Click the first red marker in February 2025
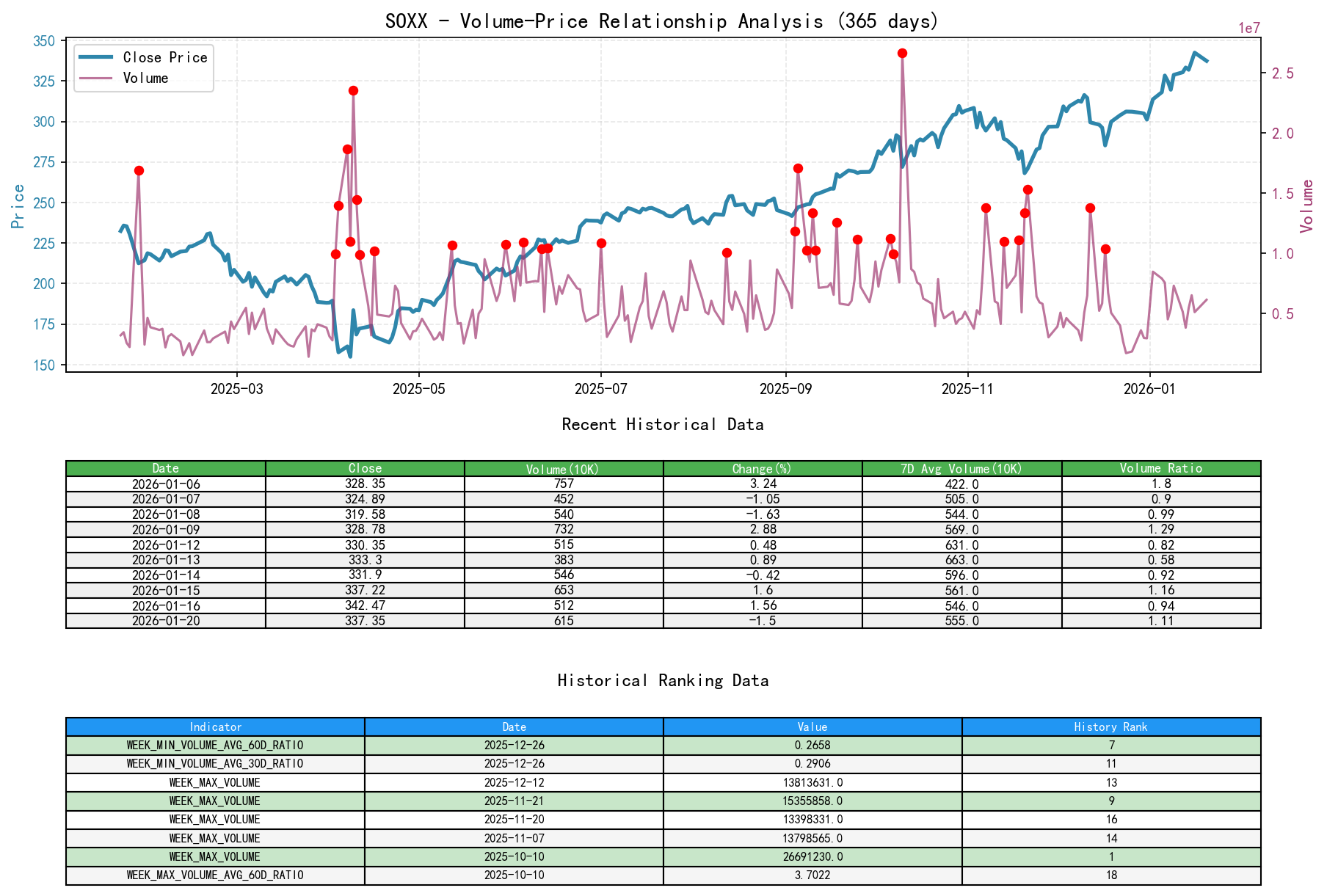The height and width of the screenshot is (896, 1327). [138, 171]
